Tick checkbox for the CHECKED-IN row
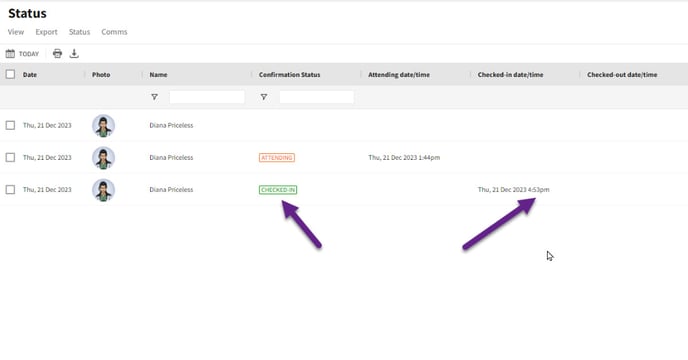The height and width of the screenshot is (360, 688). 10,189
